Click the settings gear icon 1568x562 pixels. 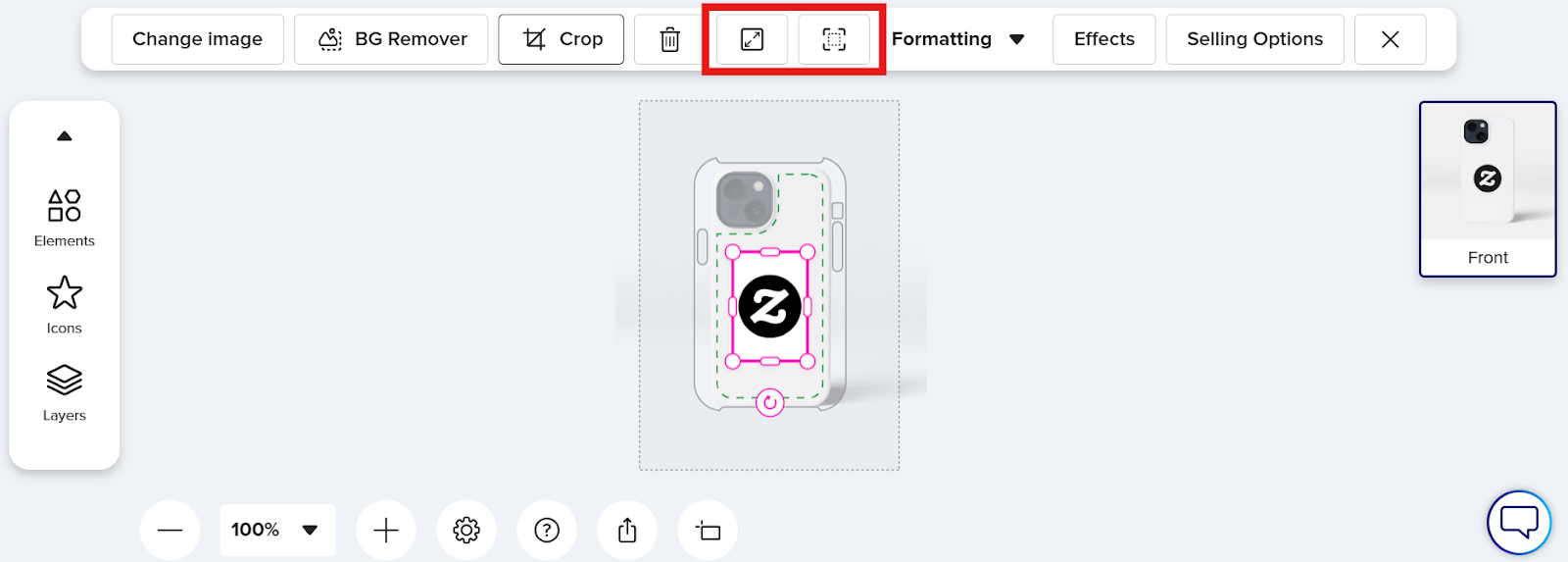click(x=466, y=531)
